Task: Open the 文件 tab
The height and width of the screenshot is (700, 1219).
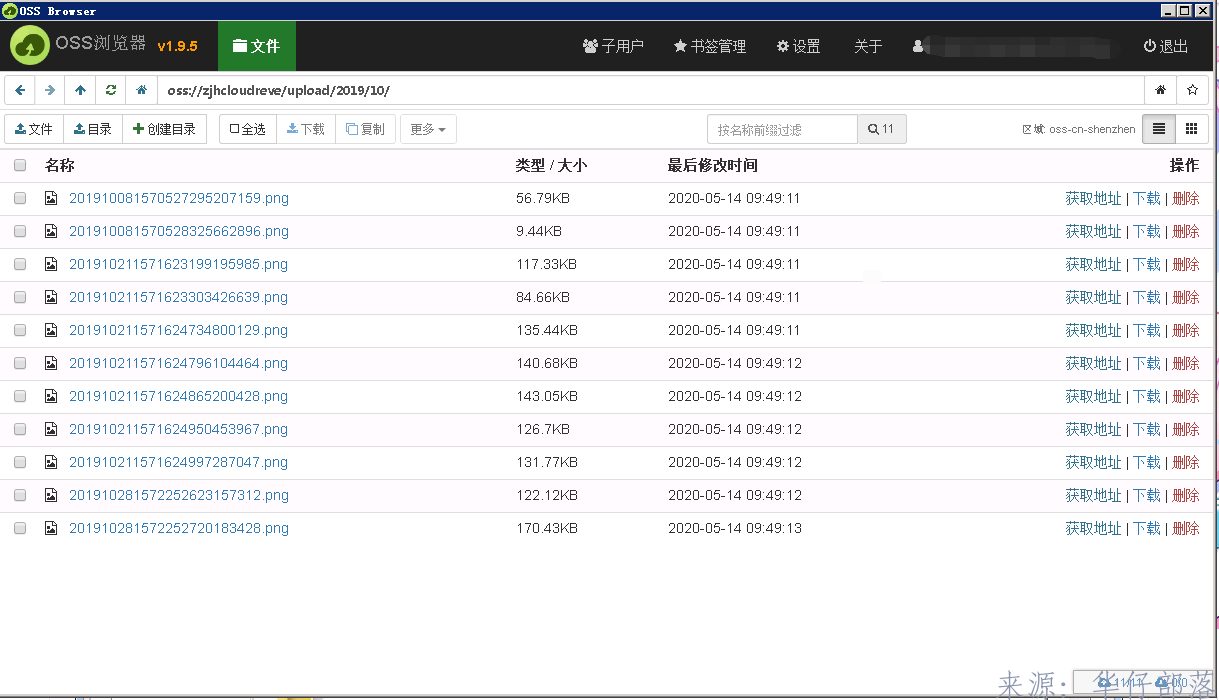Action: coord(256,46)
